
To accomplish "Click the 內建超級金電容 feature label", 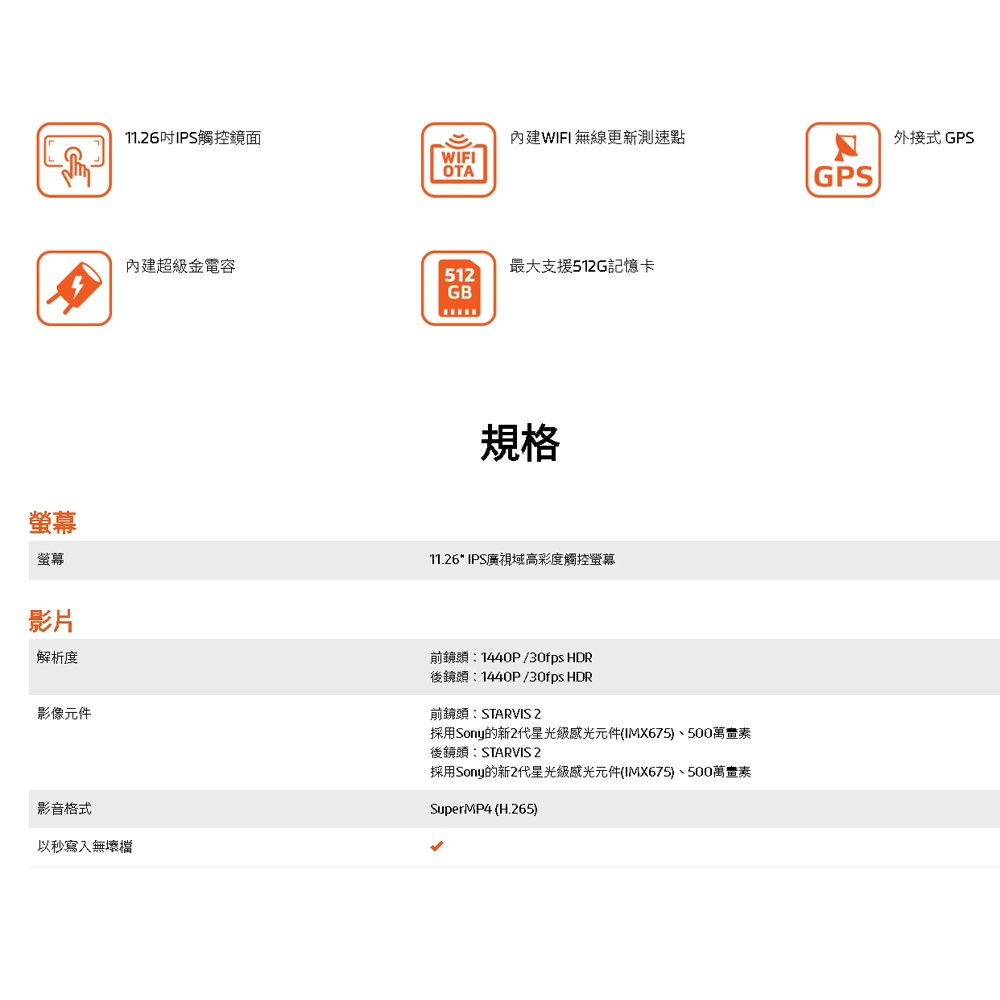I will (180, 266).
